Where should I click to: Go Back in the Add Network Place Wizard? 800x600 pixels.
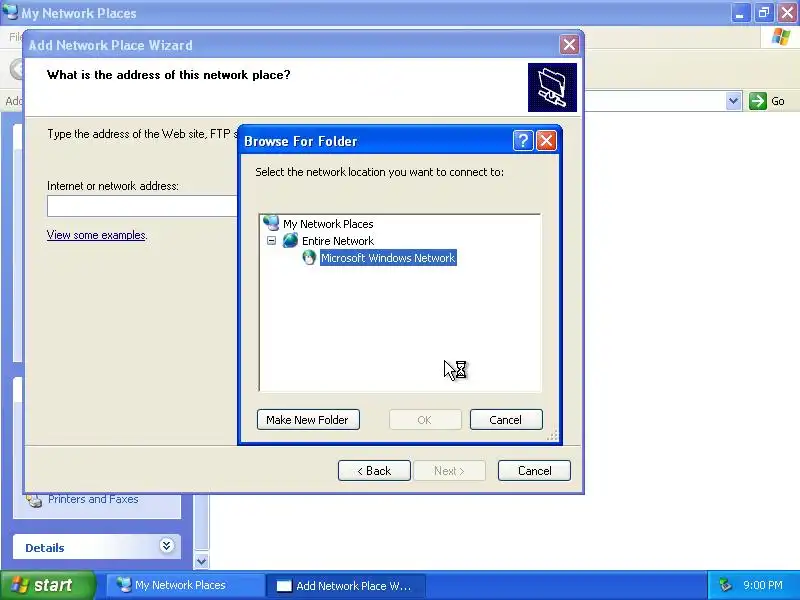coord(374,470)
